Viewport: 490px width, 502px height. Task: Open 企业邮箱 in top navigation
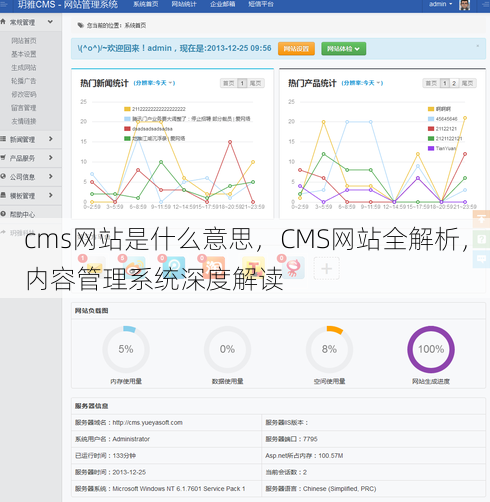[x=223, y=4]
